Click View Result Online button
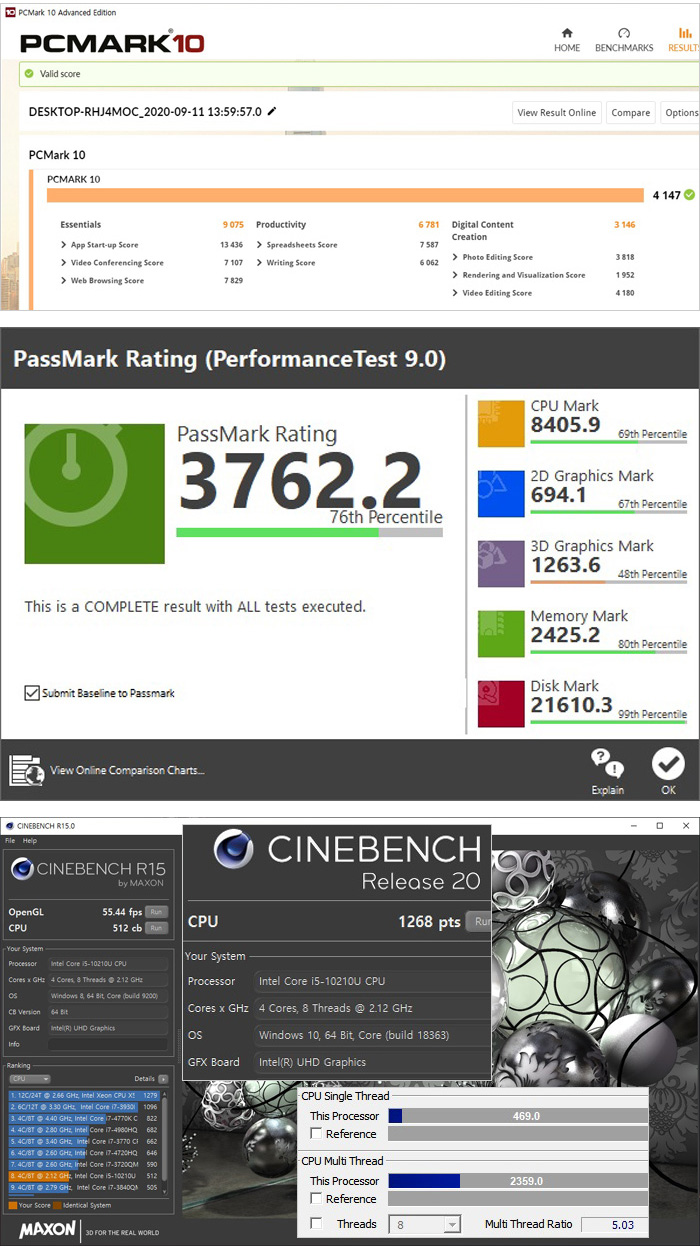Viewport: 700px width, 1249px height. pyautogui.click(x=557, y=113)
